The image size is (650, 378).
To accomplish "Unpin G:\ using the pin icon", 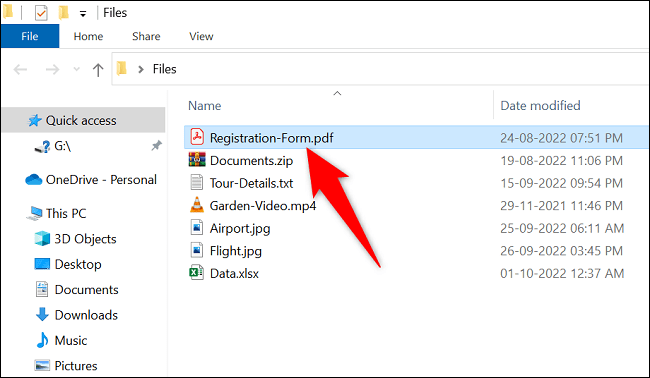I will pos(156,146).
